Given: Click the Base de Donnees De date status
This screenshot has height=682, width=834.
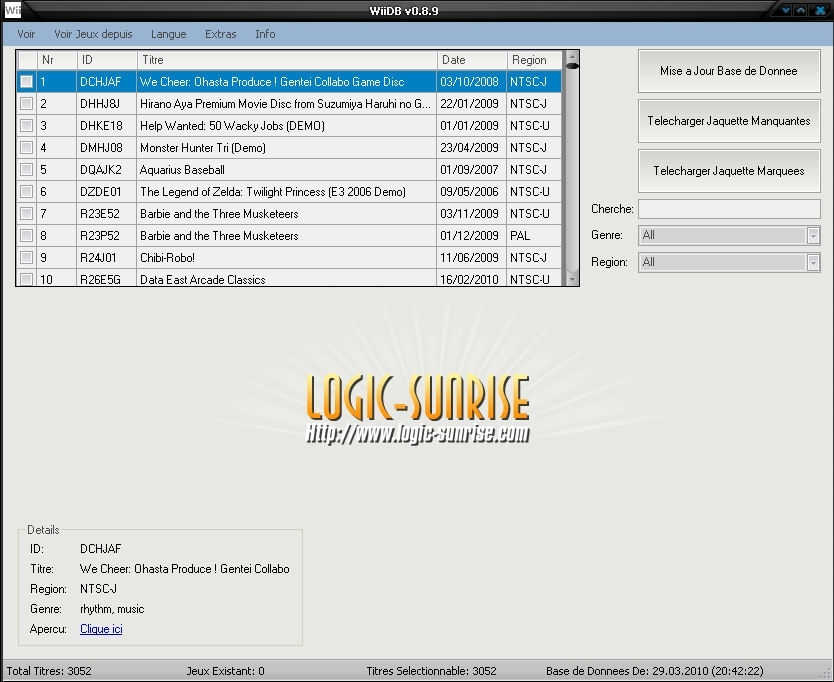Looking at the screenshot, I should pyautogui.click(x=655, y=671).
